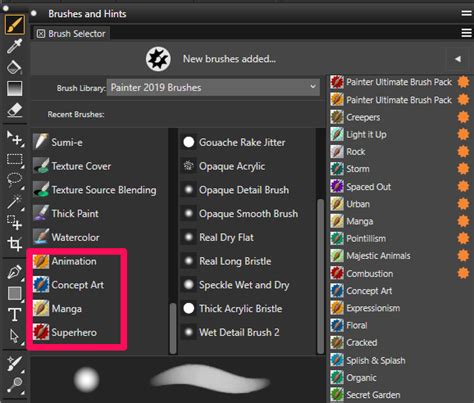Choose the Superhero brush category
Screen dimensions: 474x403
(x=100, y=332)
